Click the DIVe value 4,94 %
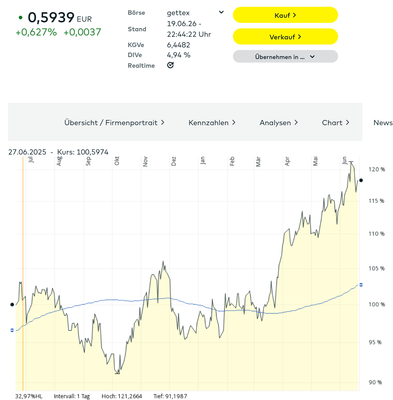This screenshot has width=393, height=400. click(178, 55)
